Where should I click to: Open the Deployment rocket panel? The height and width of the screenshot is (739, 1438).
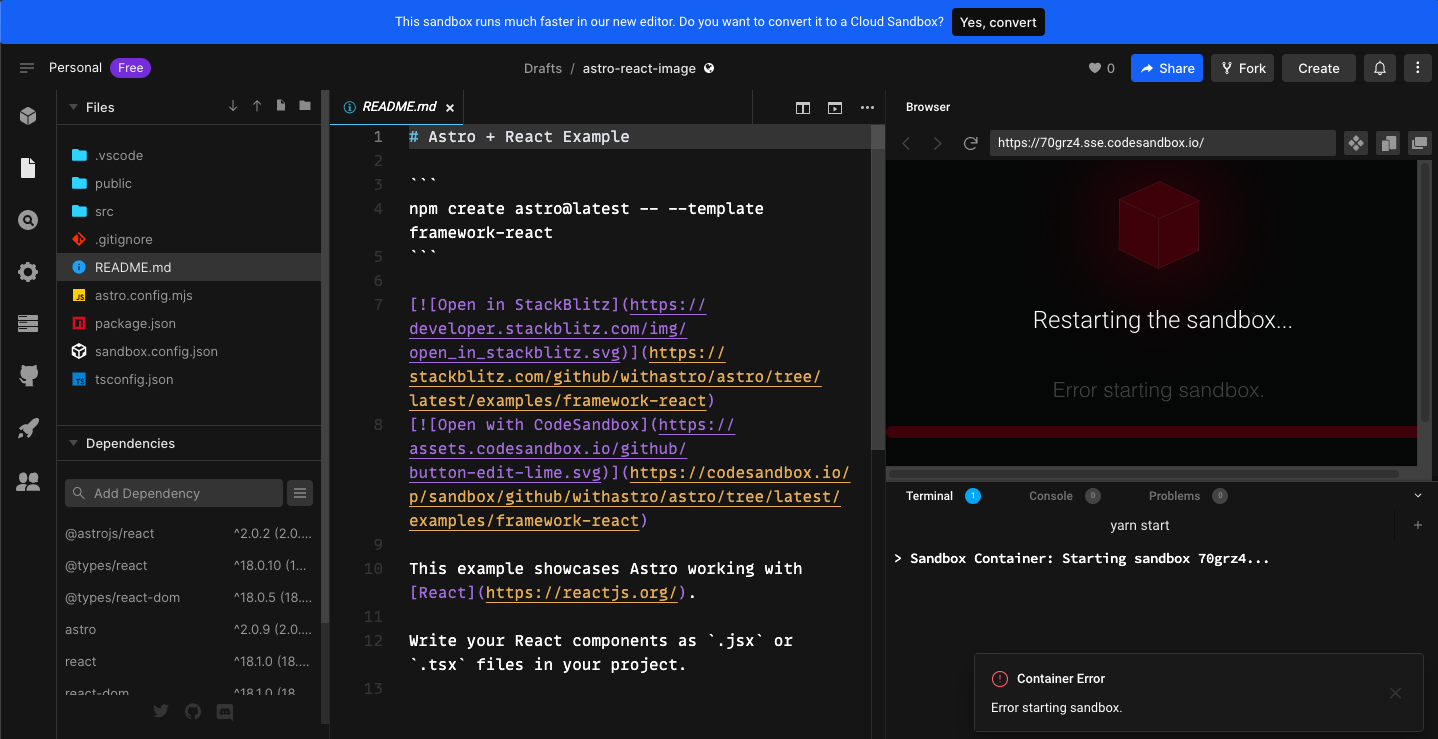pyautogui.click(x=28, y=427)
